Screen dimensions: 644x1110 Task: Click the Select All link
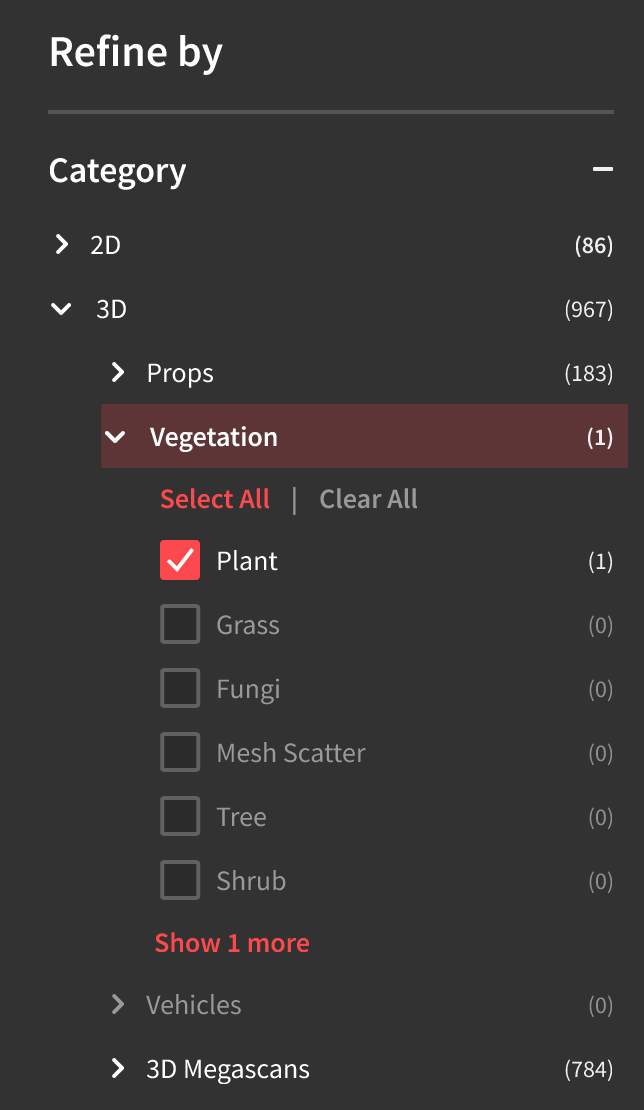(x=215, y=499)
